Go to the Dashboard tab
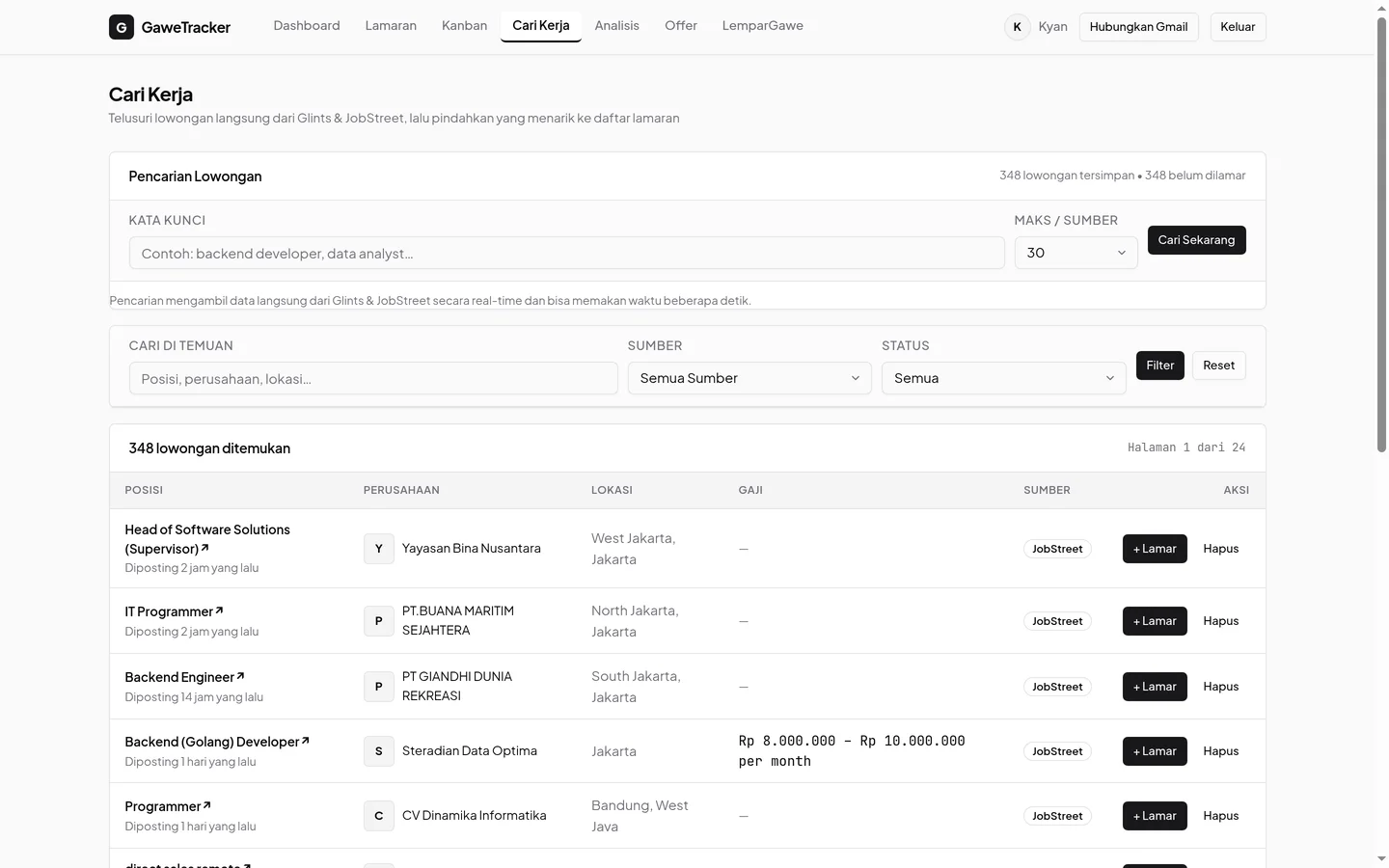1389x868 pixels. [x=307, y=26]
